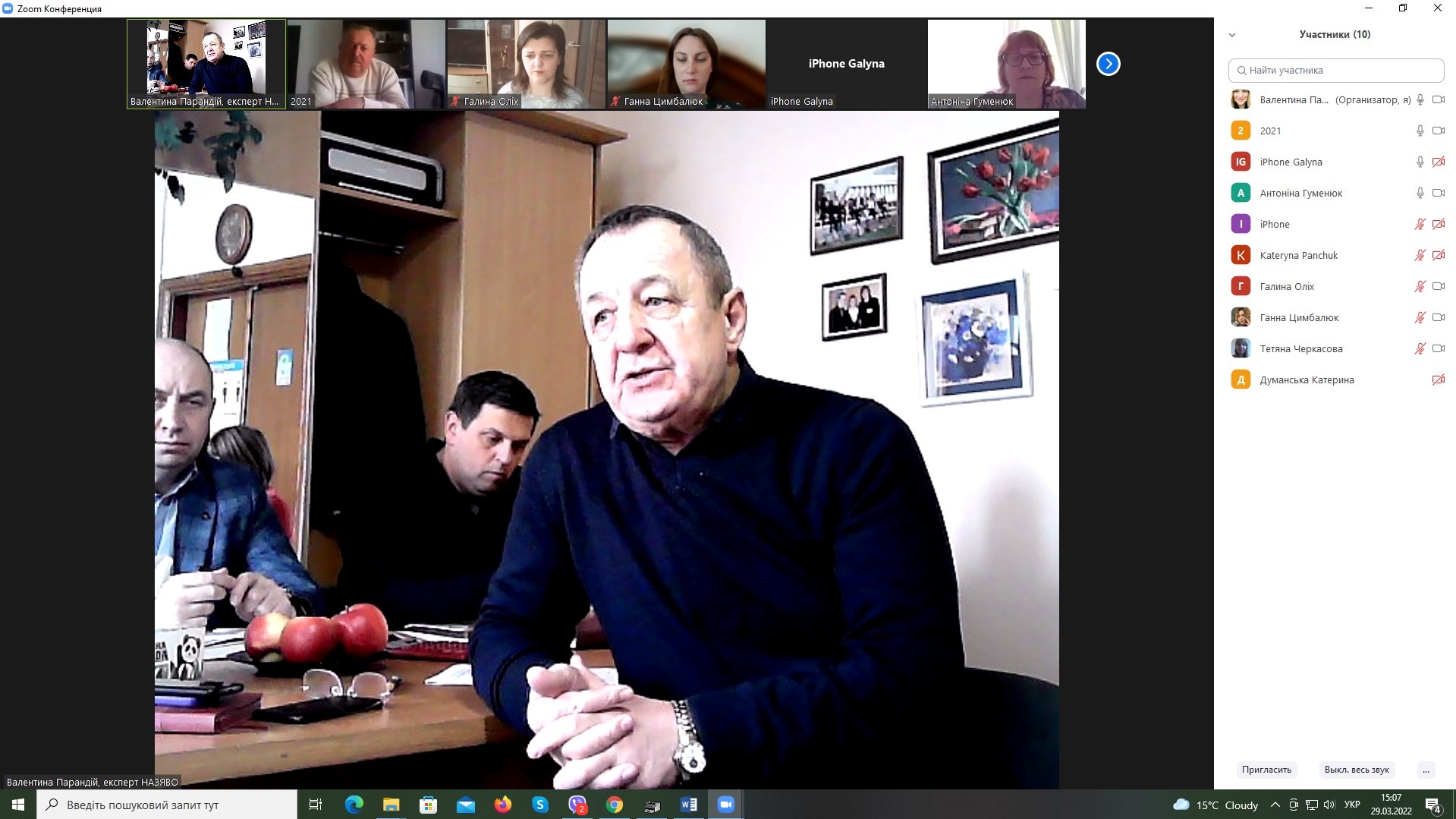Launch Firefox from the taskbar
The height and width of the screenshot is (819, 1456).
point(503,805)
